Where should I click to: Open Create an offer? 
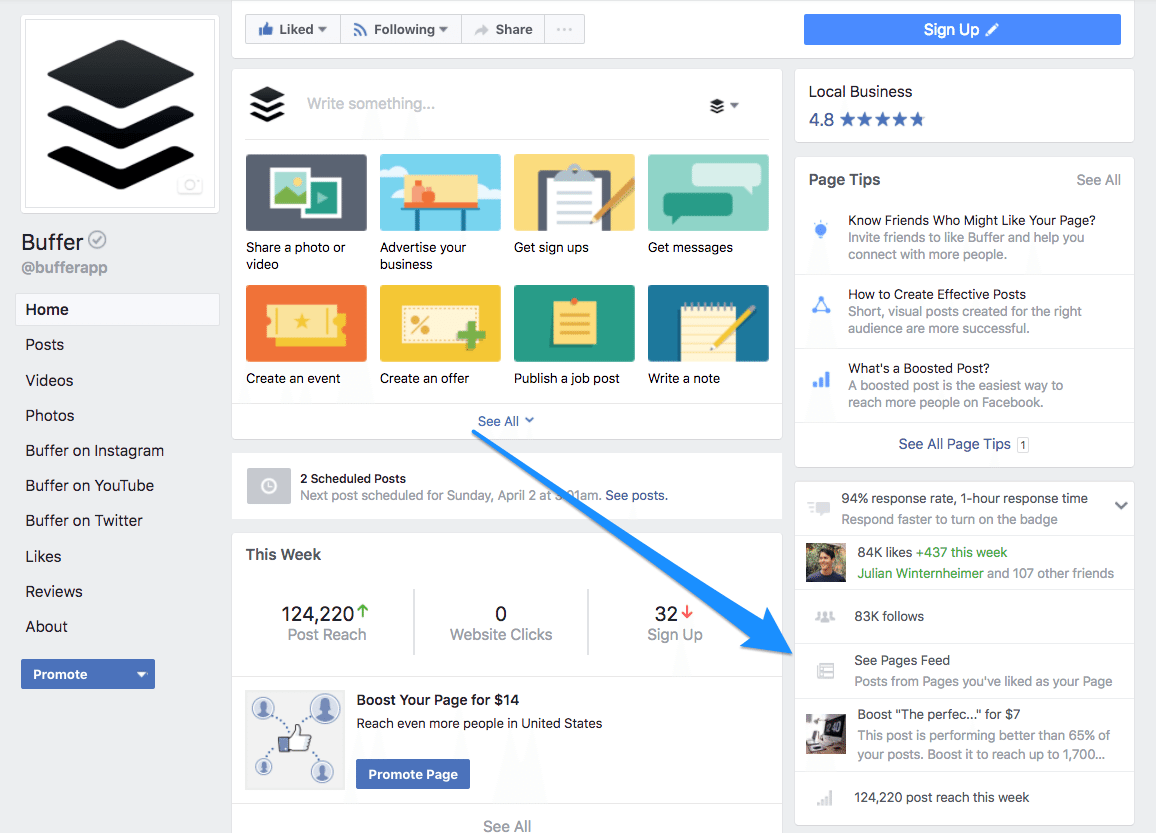click(x=440, y=323)
